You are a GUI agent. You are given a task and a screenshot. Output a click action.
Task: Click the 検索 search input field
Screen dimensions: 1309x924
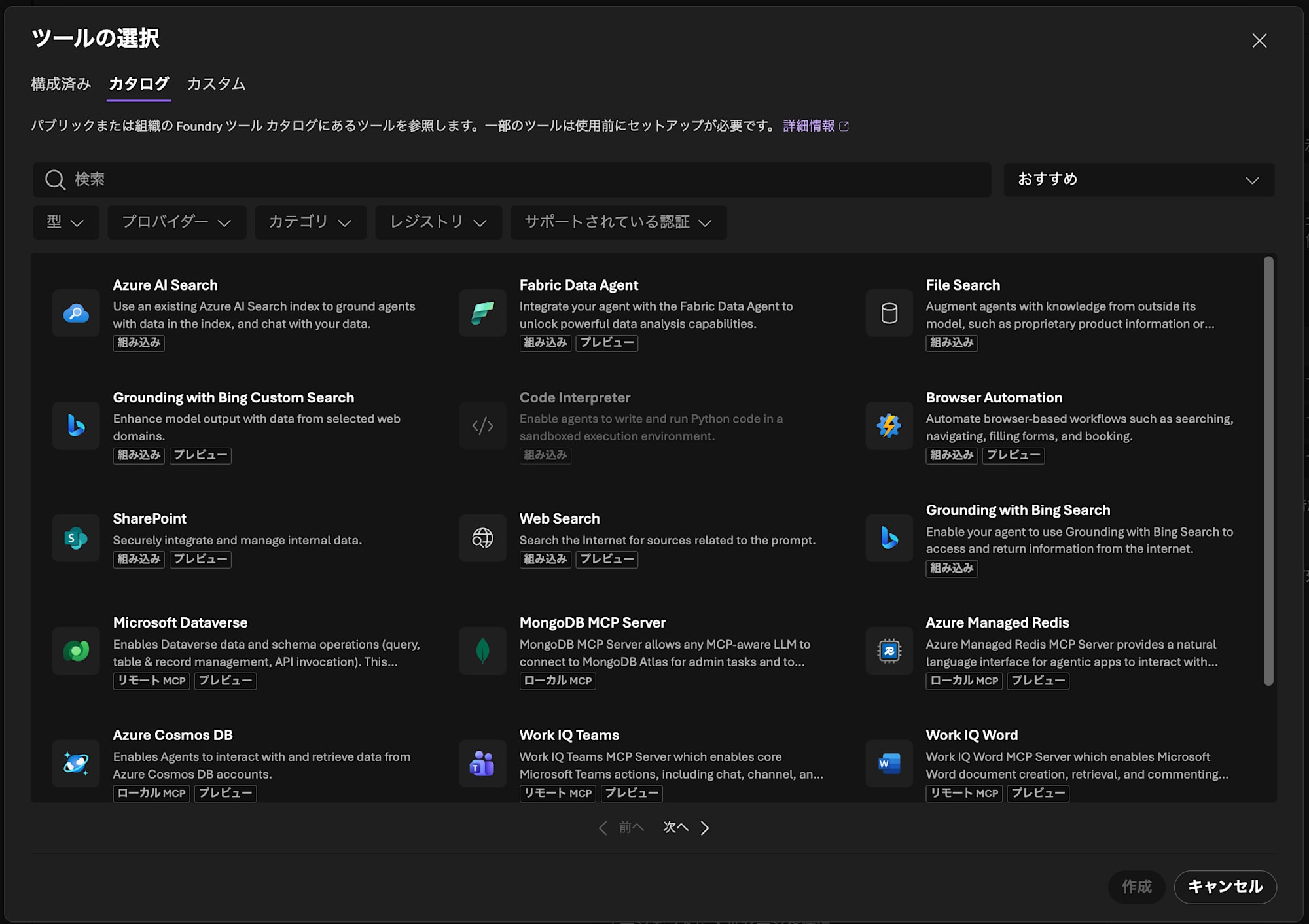point(511,180)
